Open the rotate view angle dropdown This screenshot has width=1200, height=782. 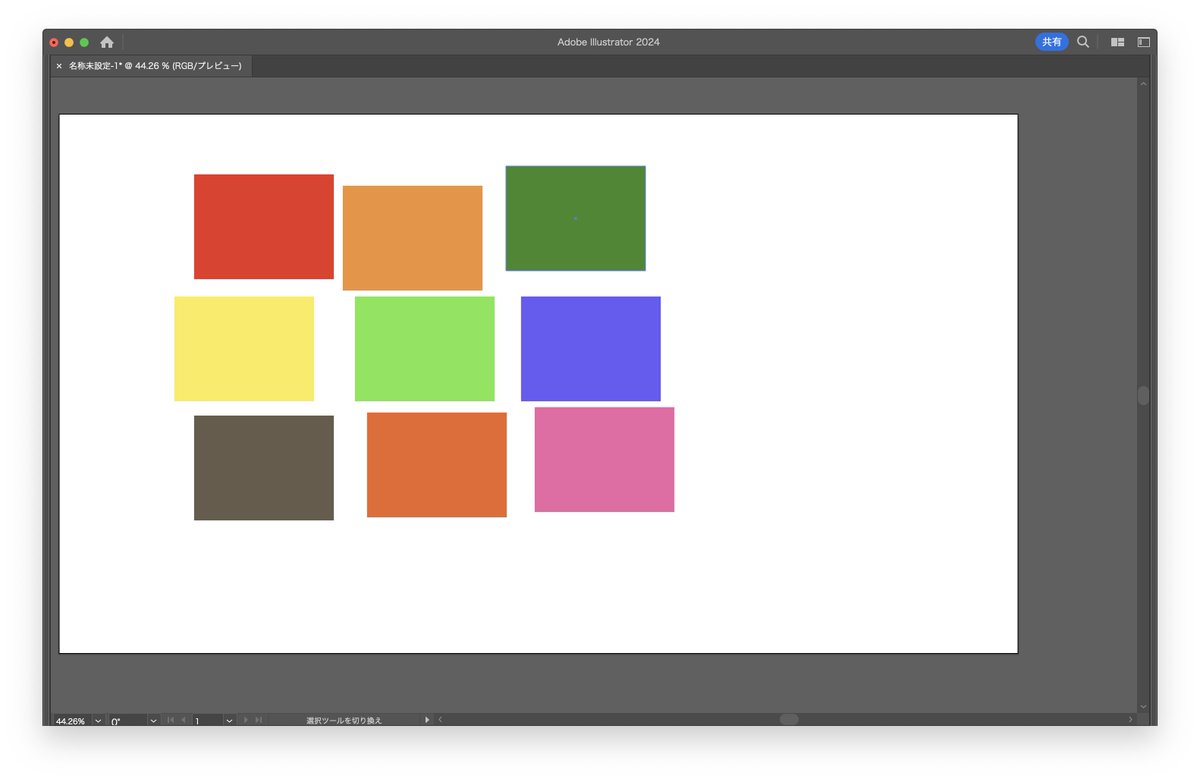[153, 720]
